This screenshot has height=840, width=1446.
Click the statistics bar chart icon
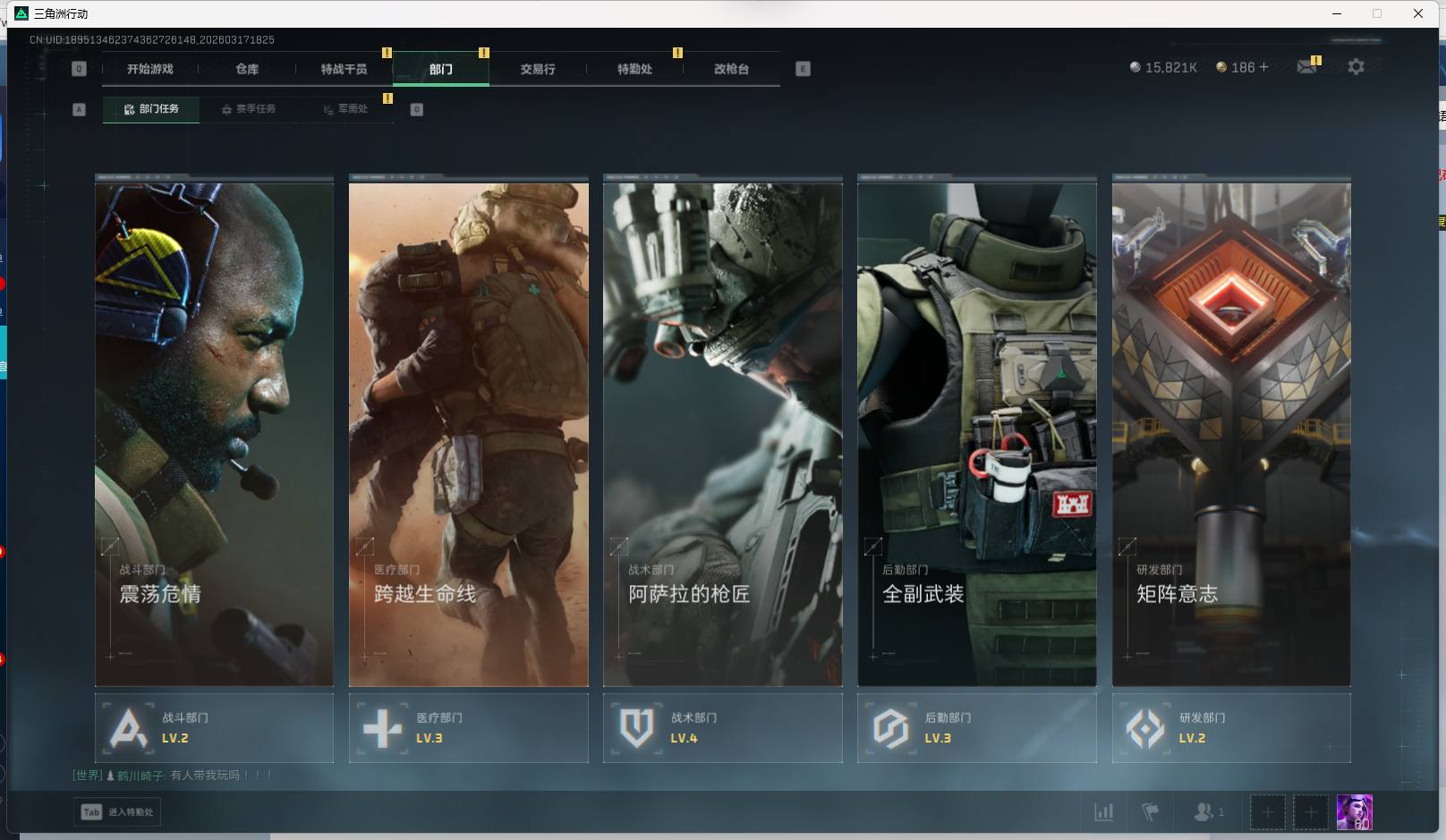(x=1104, y=812)
